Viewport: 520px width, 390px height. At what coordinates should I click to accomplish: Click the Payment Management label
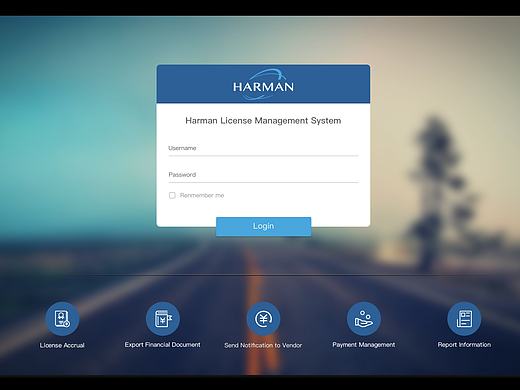pyautogui.click(x=364, y=345)
